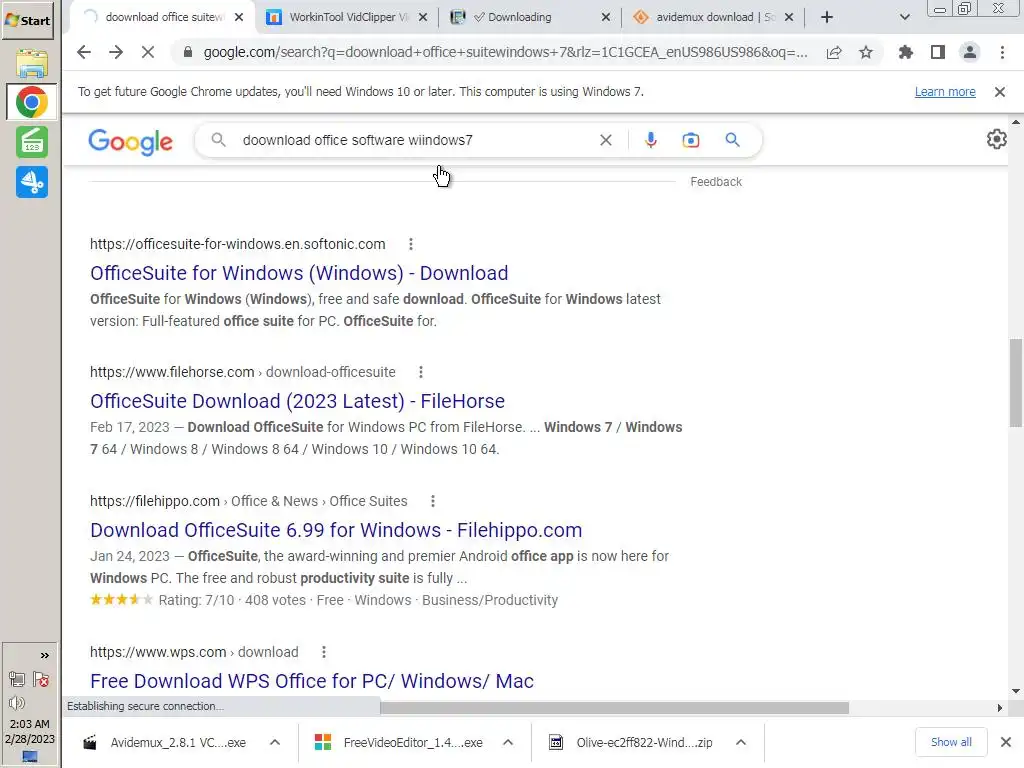Image resolution: width=1024 pixels, height=768 pixels.
Task: Expand options for Avidemux download
Action: [x=275, y=743]
